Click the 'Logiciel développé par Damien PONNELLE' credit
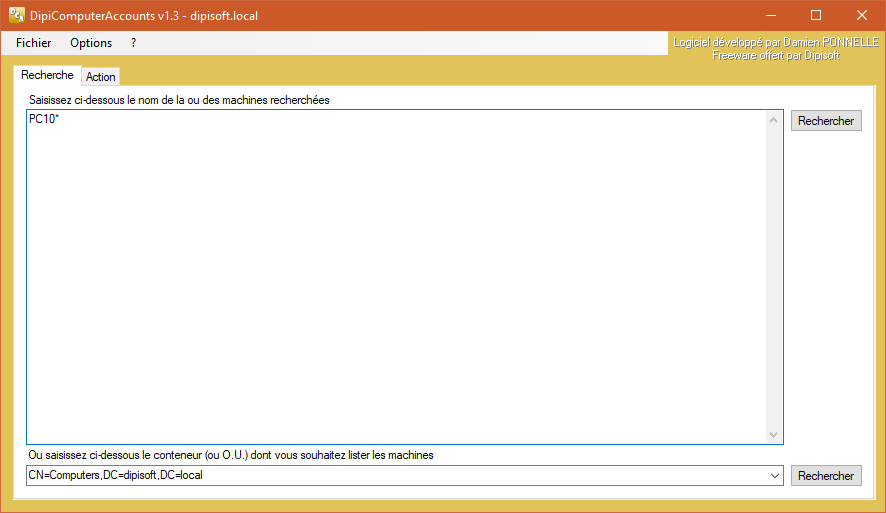The image size is (886, 513). [775, 43]
